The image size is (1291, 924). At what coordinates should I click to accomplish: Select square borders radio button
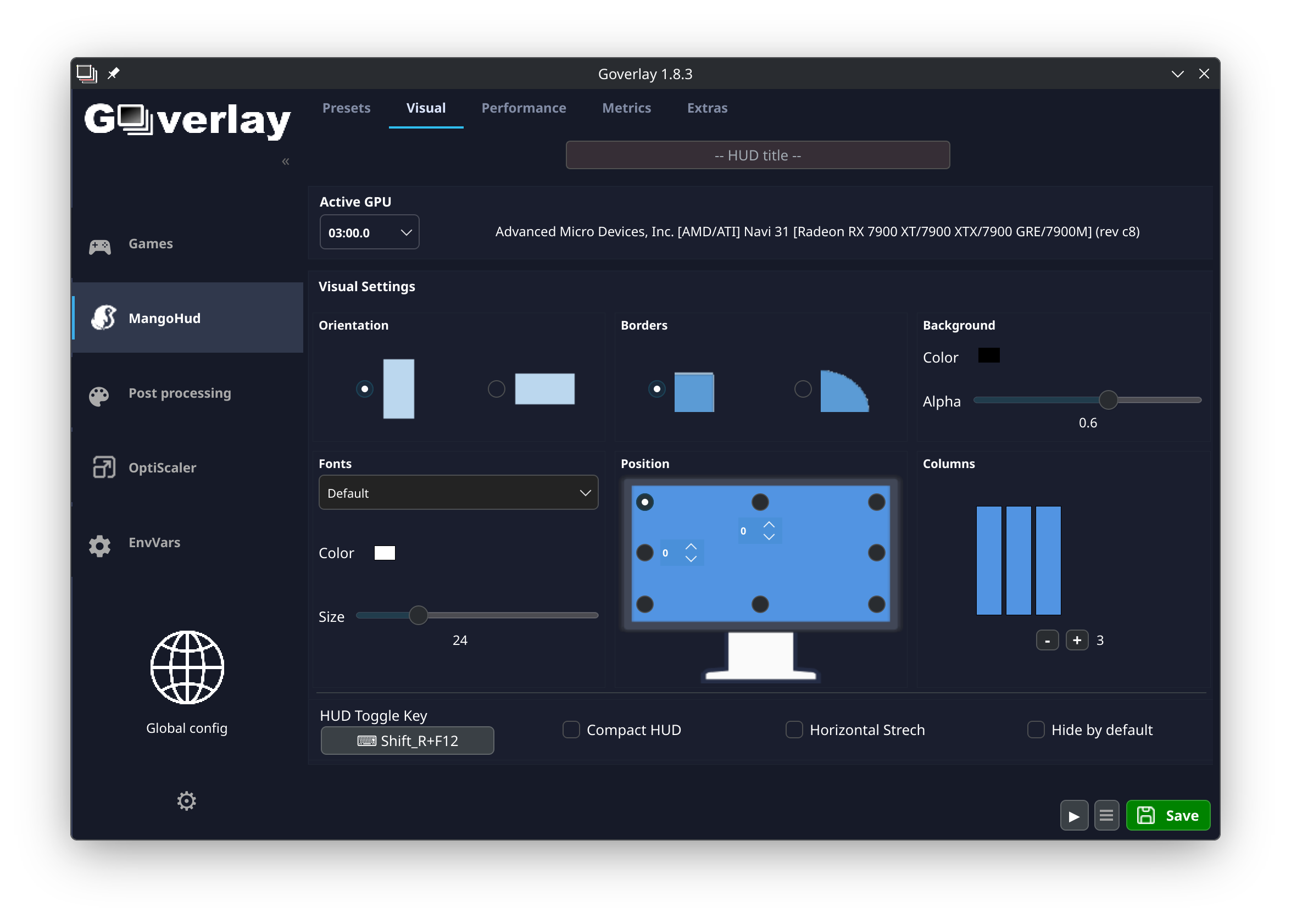point(656,388)
